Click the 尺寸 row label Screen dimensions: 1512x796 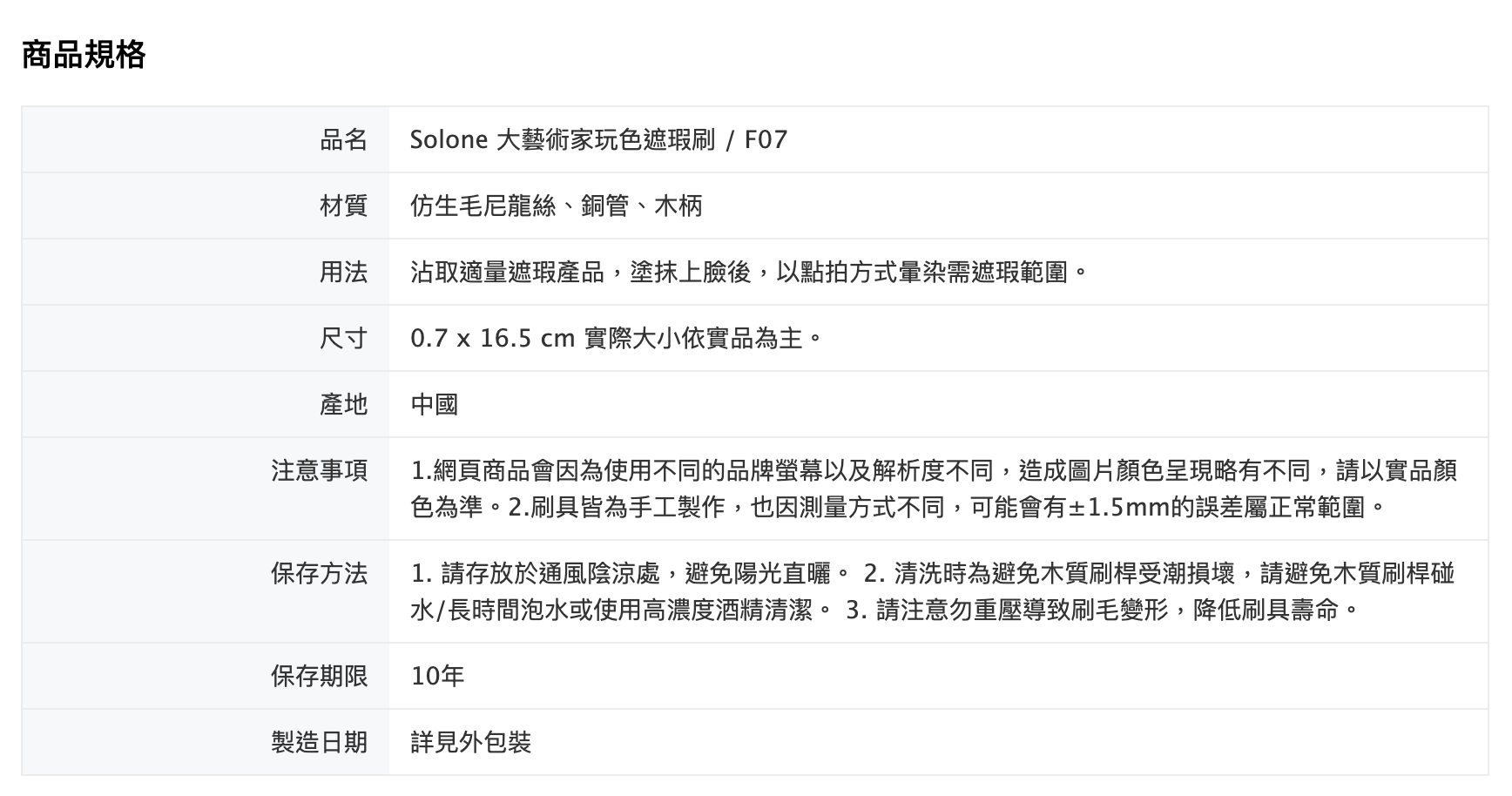tap(343, 339)
